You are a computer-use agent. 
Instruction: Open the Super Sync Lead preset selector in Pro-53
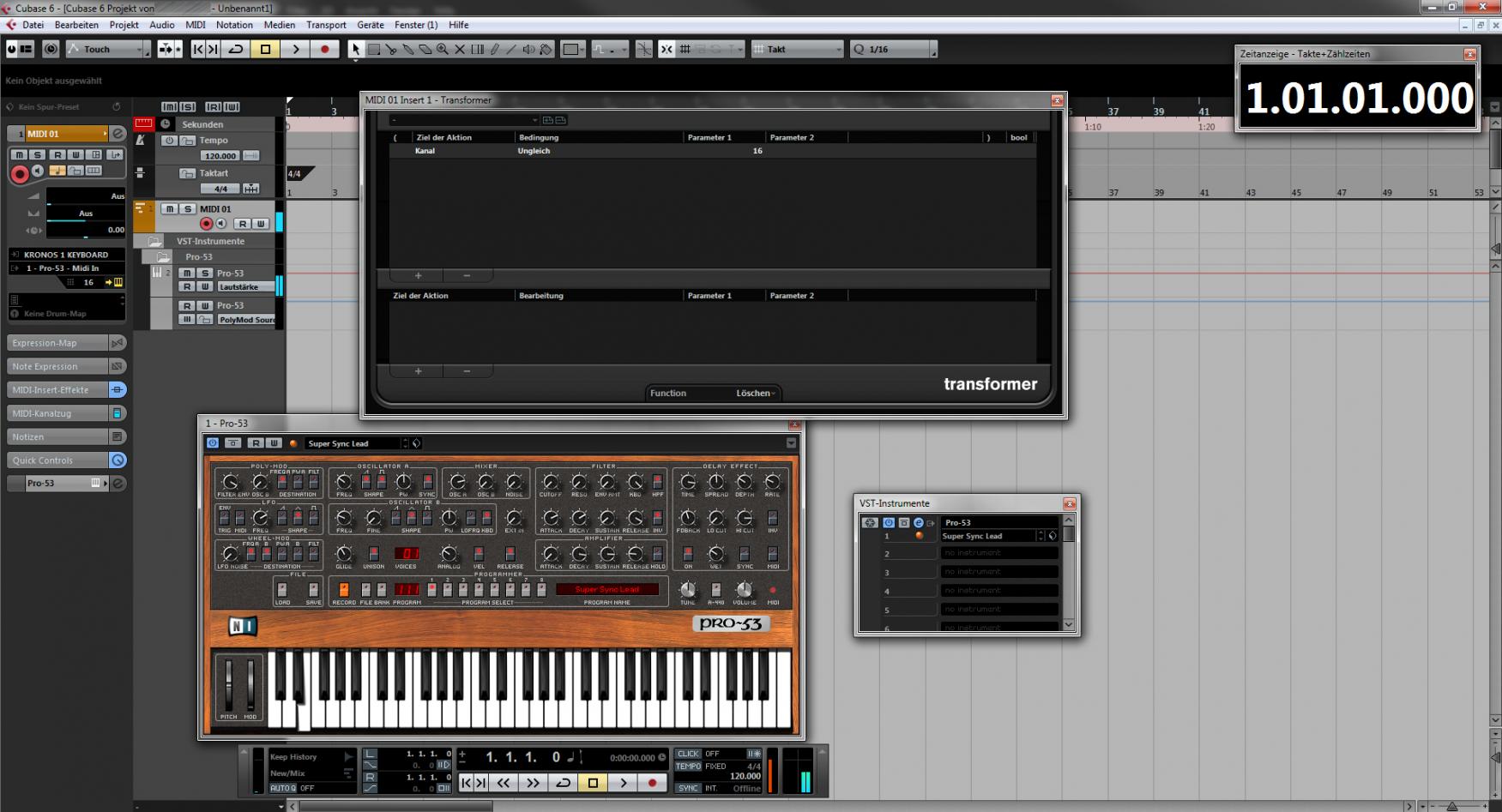(x=353, y=443)
